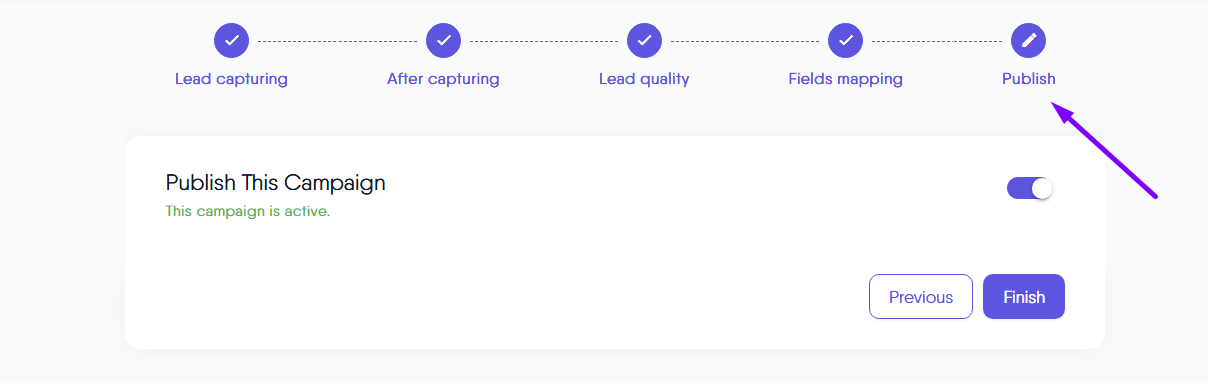Open the Lead quality checkmark step icon
This screenshot has height=383, width=1208.
pos(644,41)
